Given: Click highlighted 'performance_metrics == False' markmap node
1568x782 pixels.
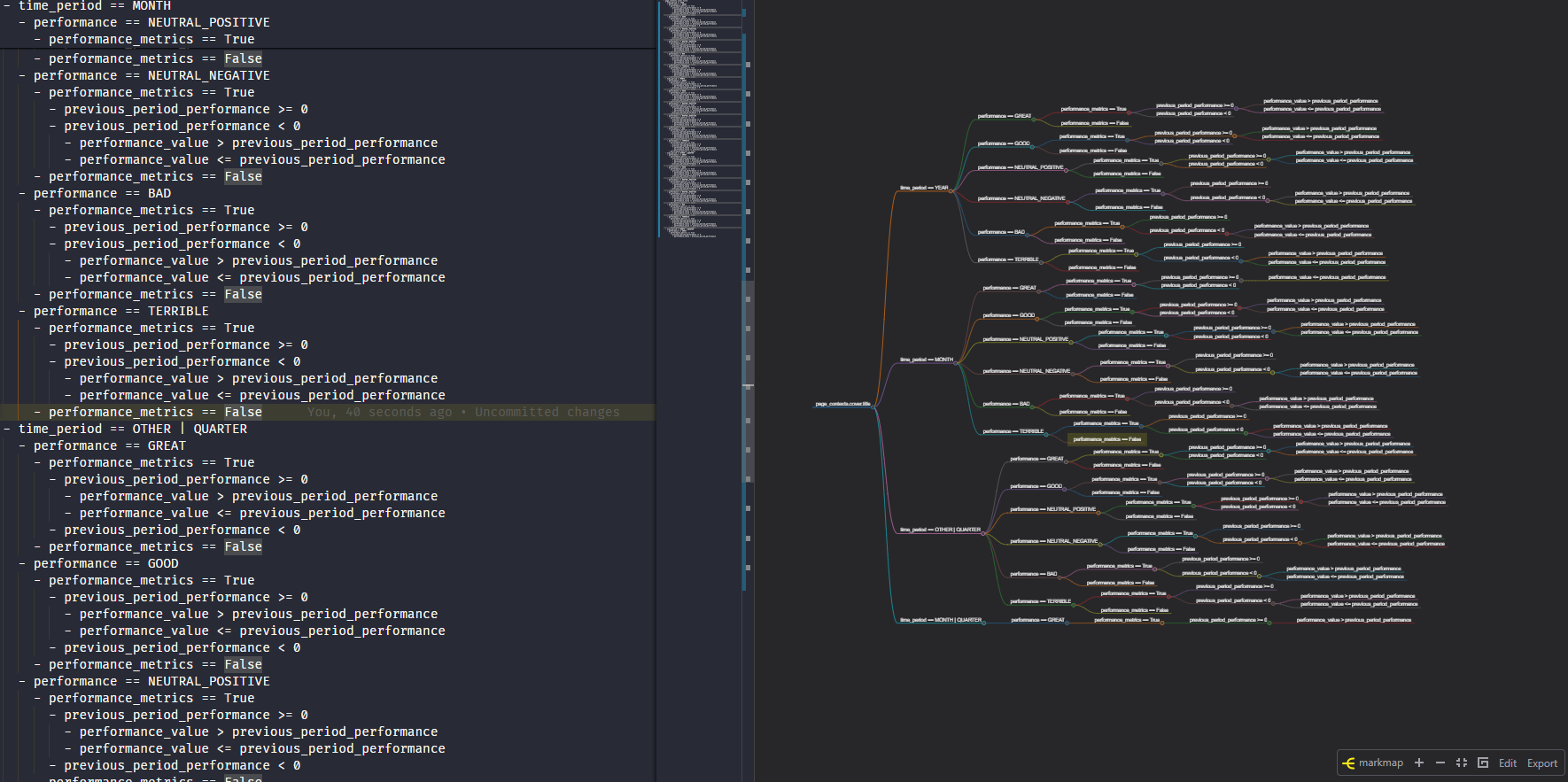Looking at the screenshot, I should [1107, 439].
